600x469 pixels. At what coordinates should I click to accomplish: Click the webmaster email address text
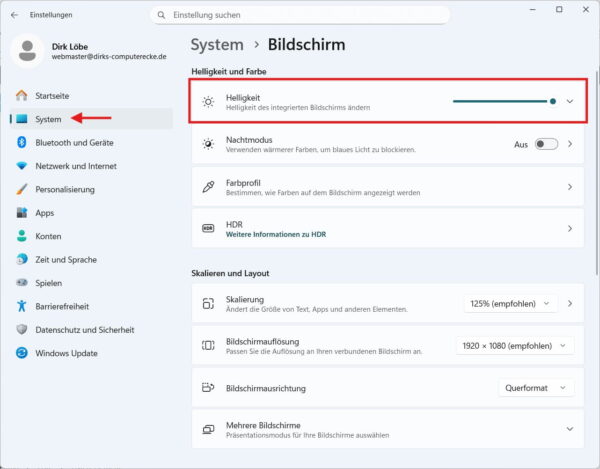click(x=109, y=57)
